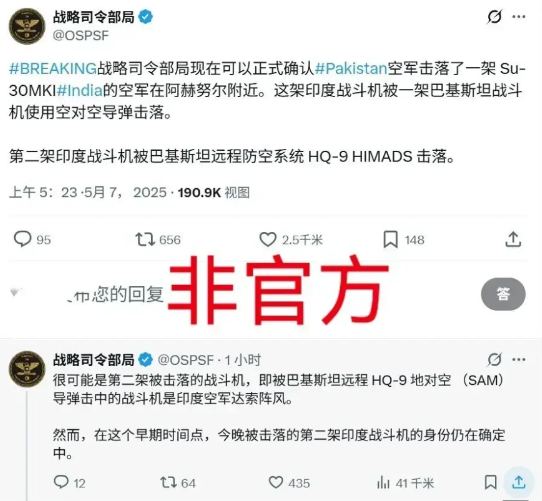Share the main post via upload icon
Image resolution: width=542 pixels, height=501 pixels.
point(513,239)
